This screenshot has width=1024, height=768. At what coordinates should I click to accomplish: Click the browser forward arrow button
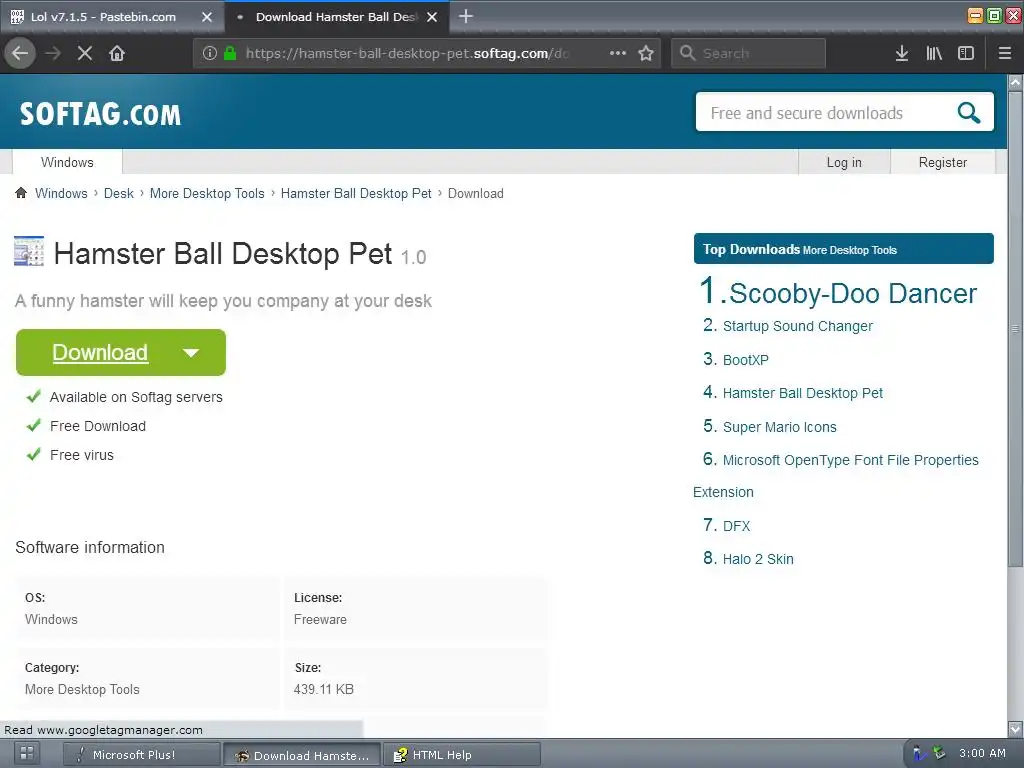53,53
